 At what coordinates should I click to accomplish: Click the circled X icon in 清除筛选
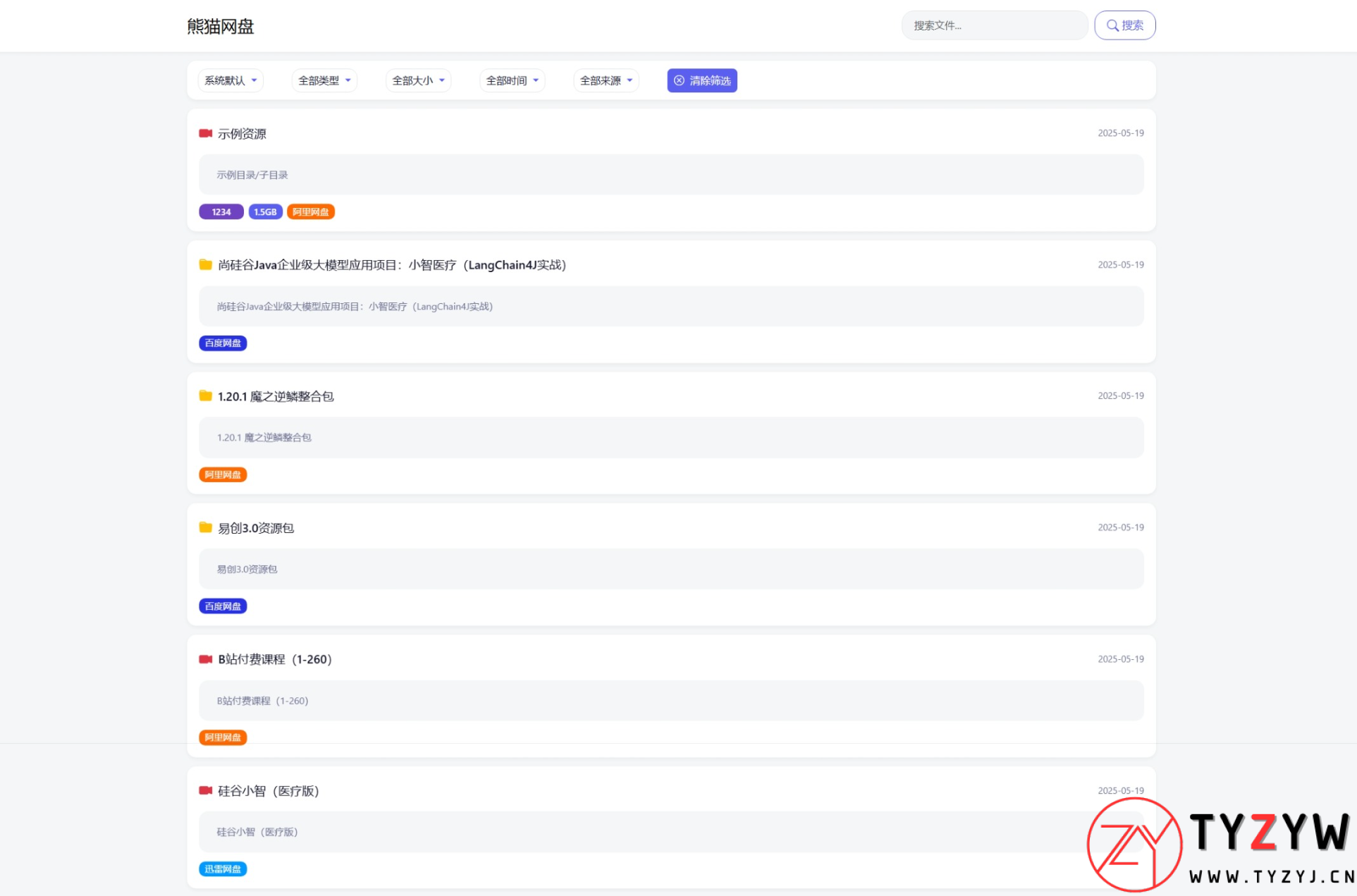[679, 80]
